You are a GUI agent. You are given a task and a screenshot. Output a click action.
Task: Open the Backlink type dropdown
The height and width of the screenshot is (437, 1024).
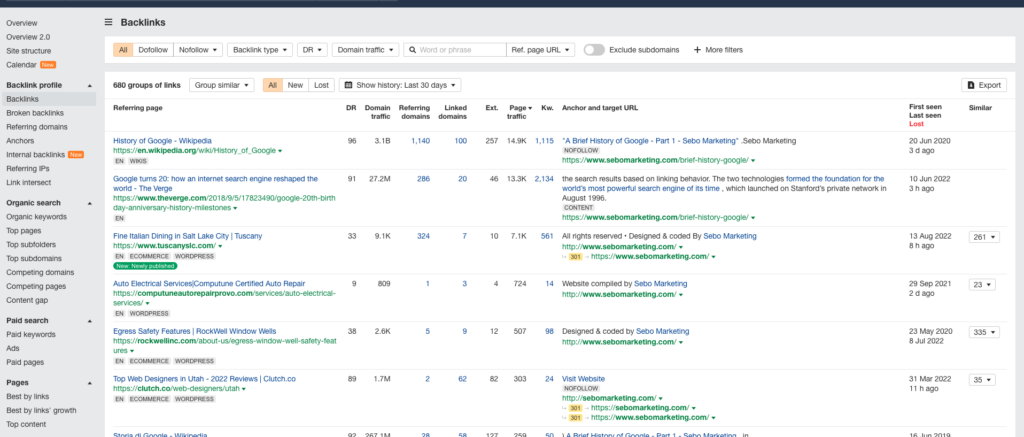tap(260, 50)
